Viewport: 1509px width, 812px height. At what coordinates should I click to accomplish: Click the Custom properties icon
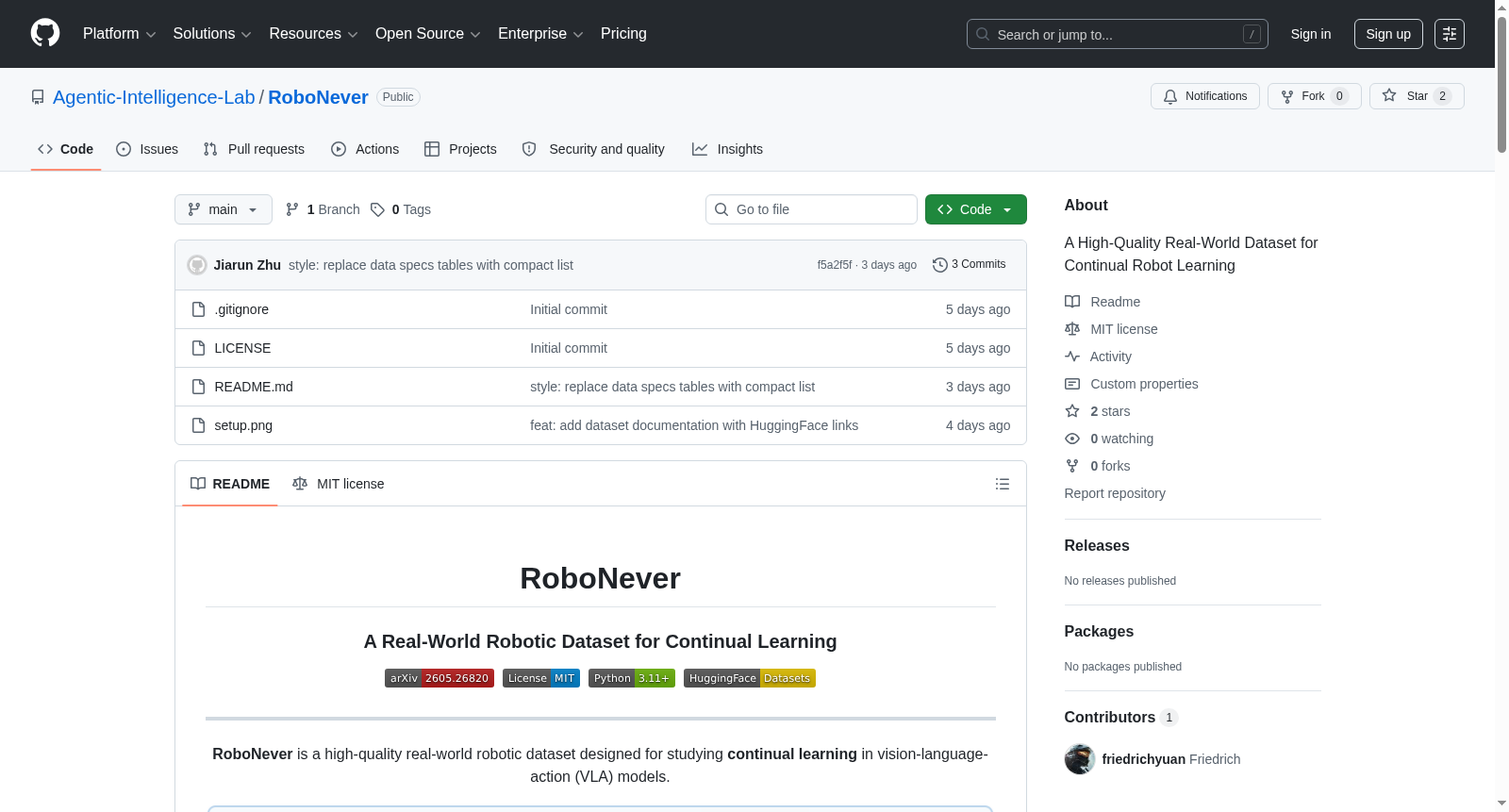[1072, 384]
